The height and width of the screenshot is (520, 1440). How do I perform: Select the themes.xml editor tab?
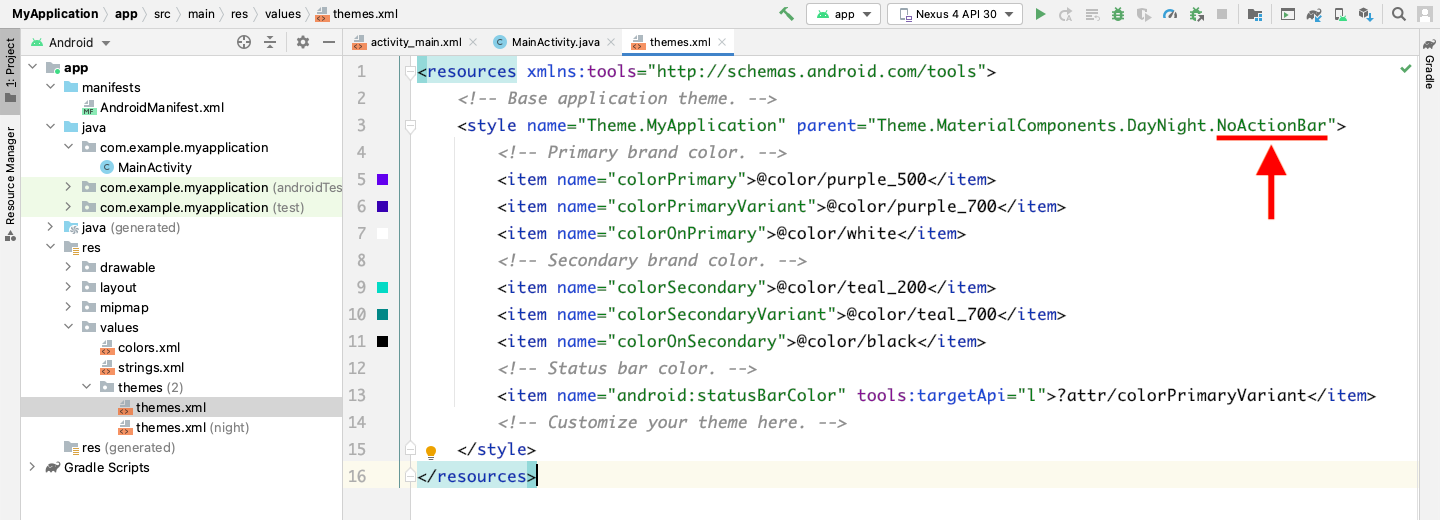(680, 42)
